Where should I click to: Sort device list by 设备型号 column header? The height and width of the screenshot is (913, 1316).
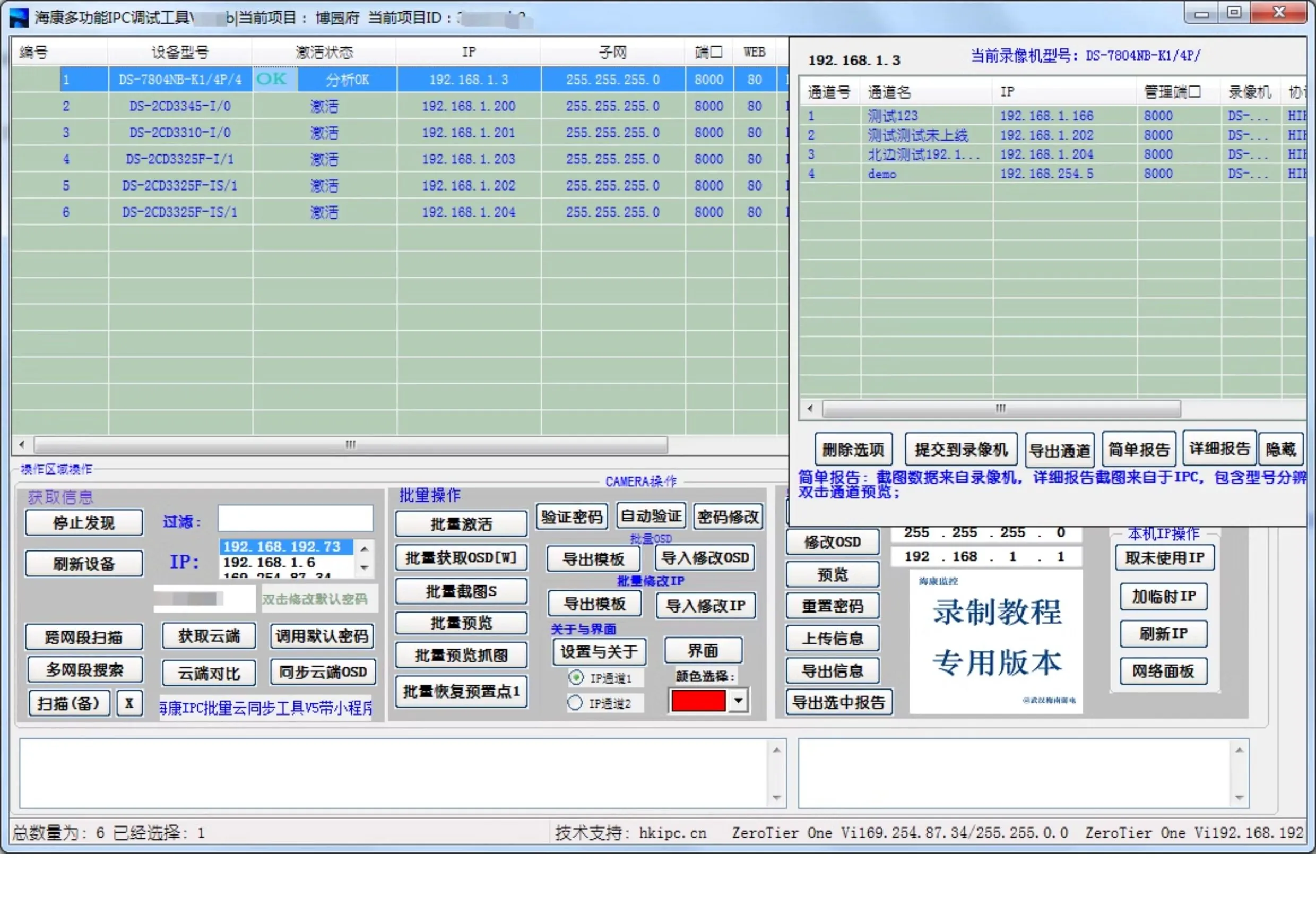[x=179, y=53]
